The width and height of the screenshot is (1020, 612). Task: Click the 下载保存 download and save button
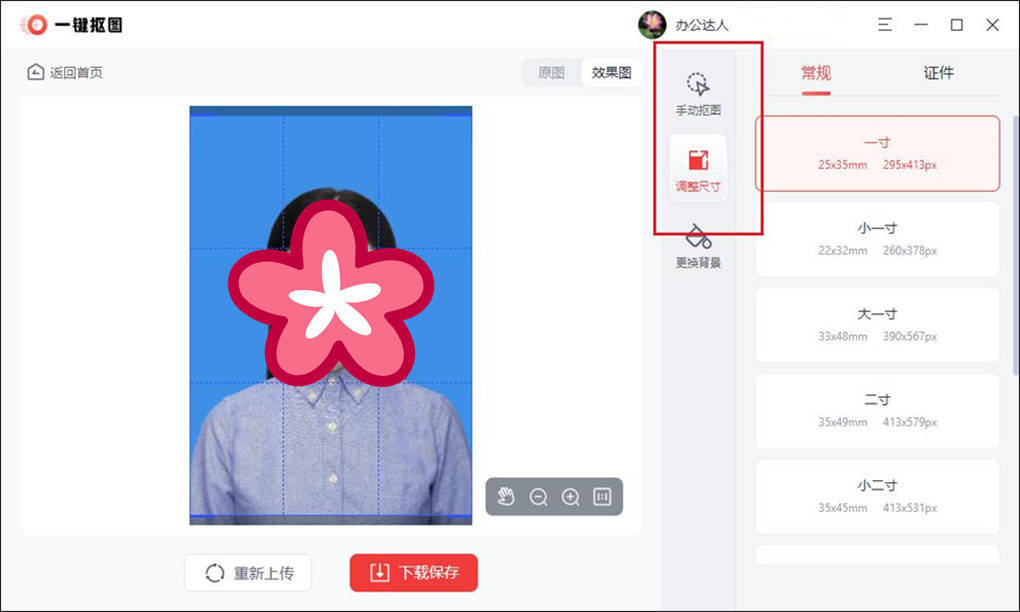(413, 572)
